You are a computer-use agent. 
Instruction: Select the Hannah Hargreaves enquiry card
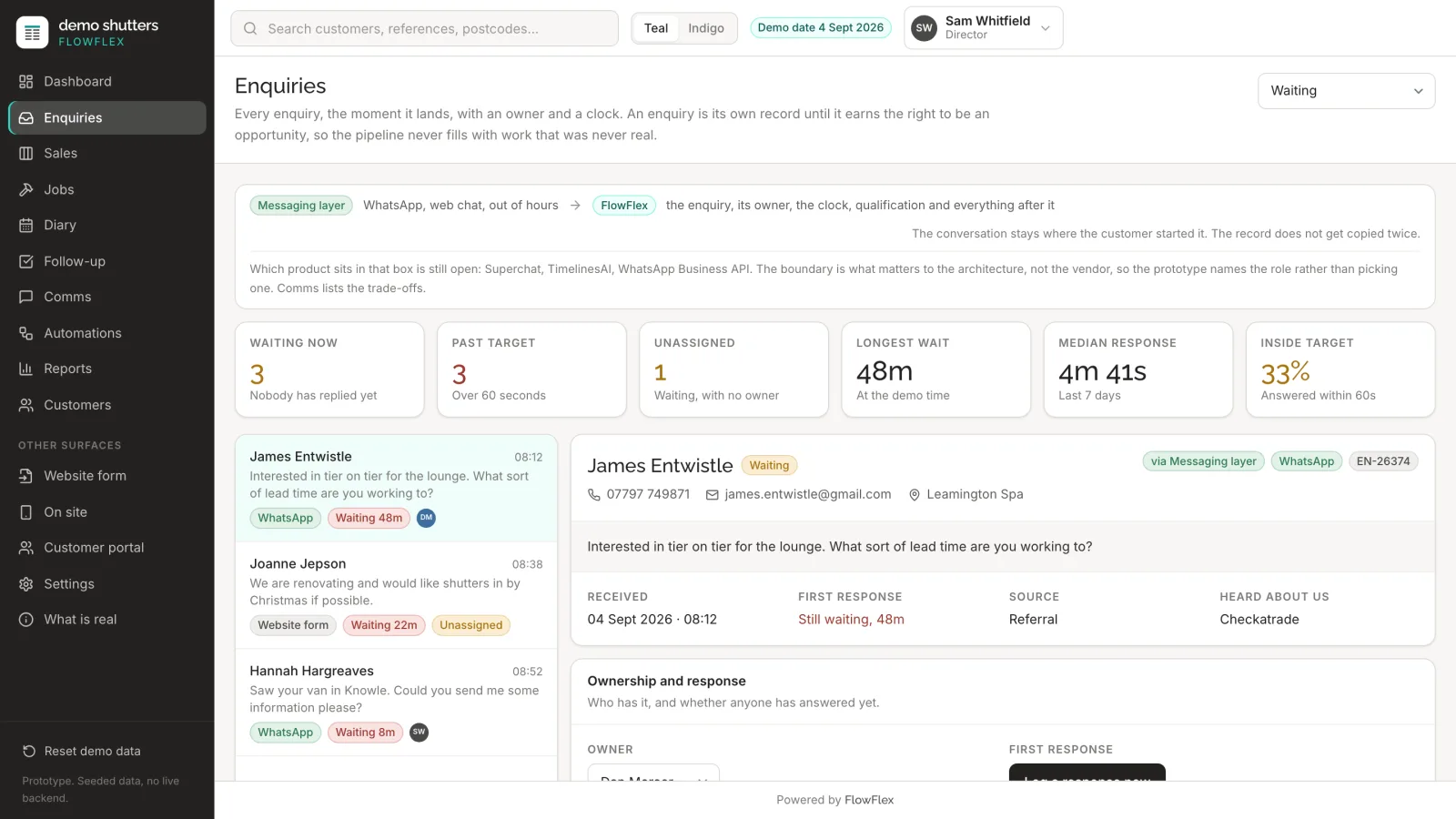click(396, 703)
